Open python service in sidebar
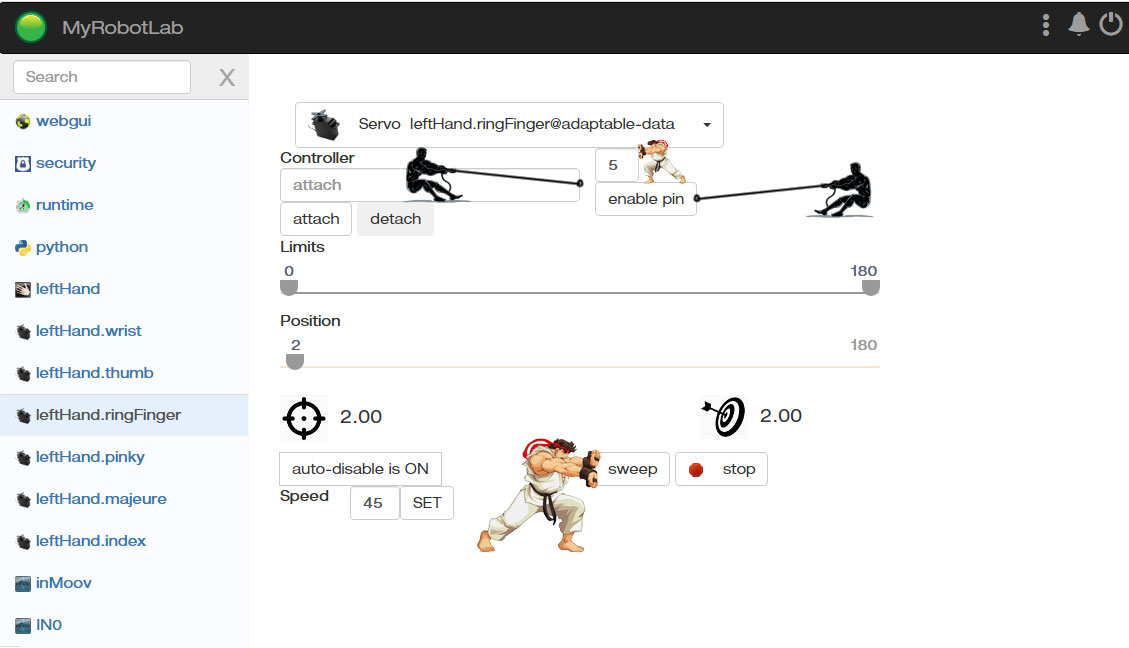The width and height of the screenshot is (1129, 648). [x=62, y=247]
